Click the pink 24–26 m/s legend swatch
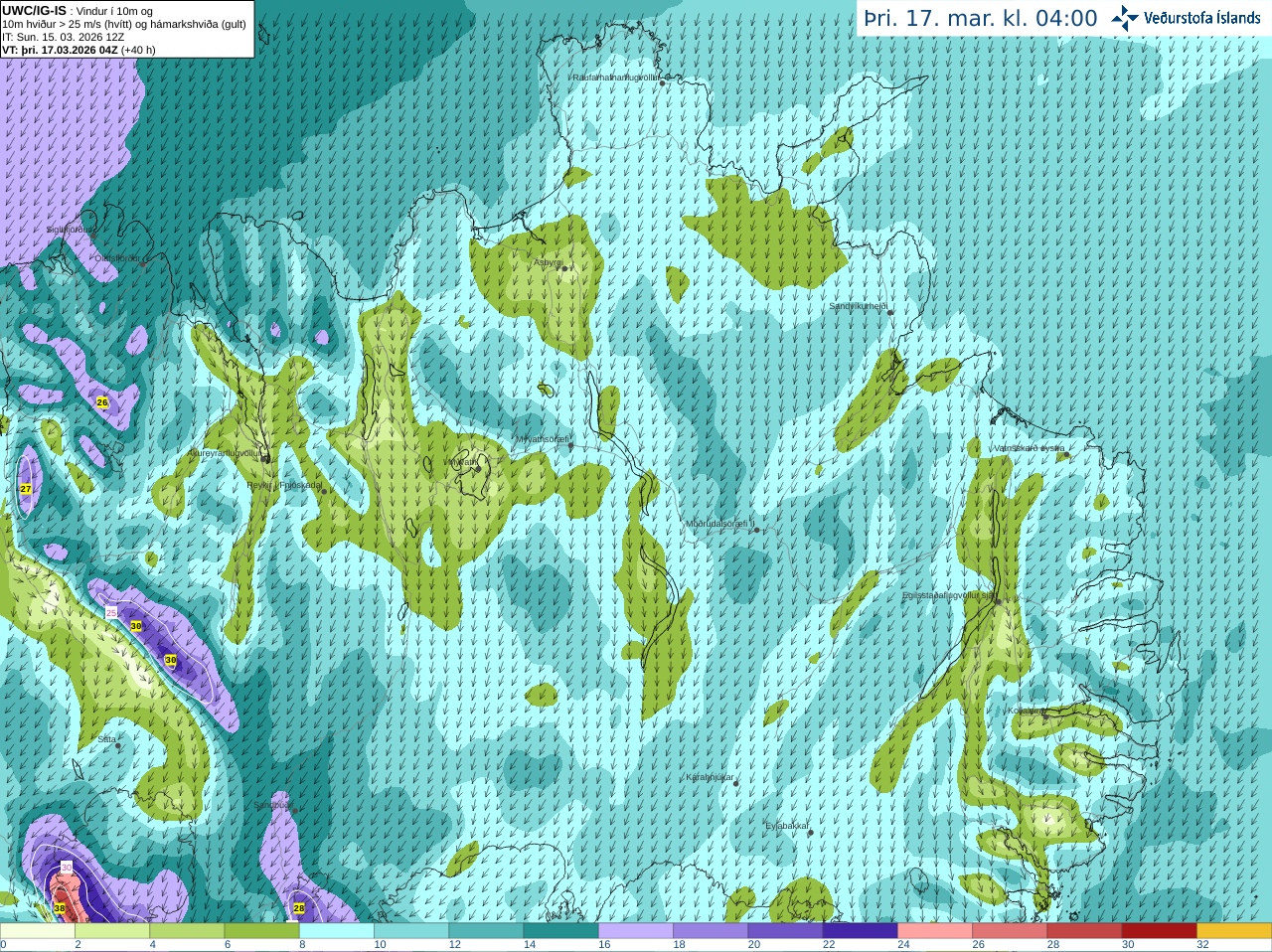 (934, 931)
